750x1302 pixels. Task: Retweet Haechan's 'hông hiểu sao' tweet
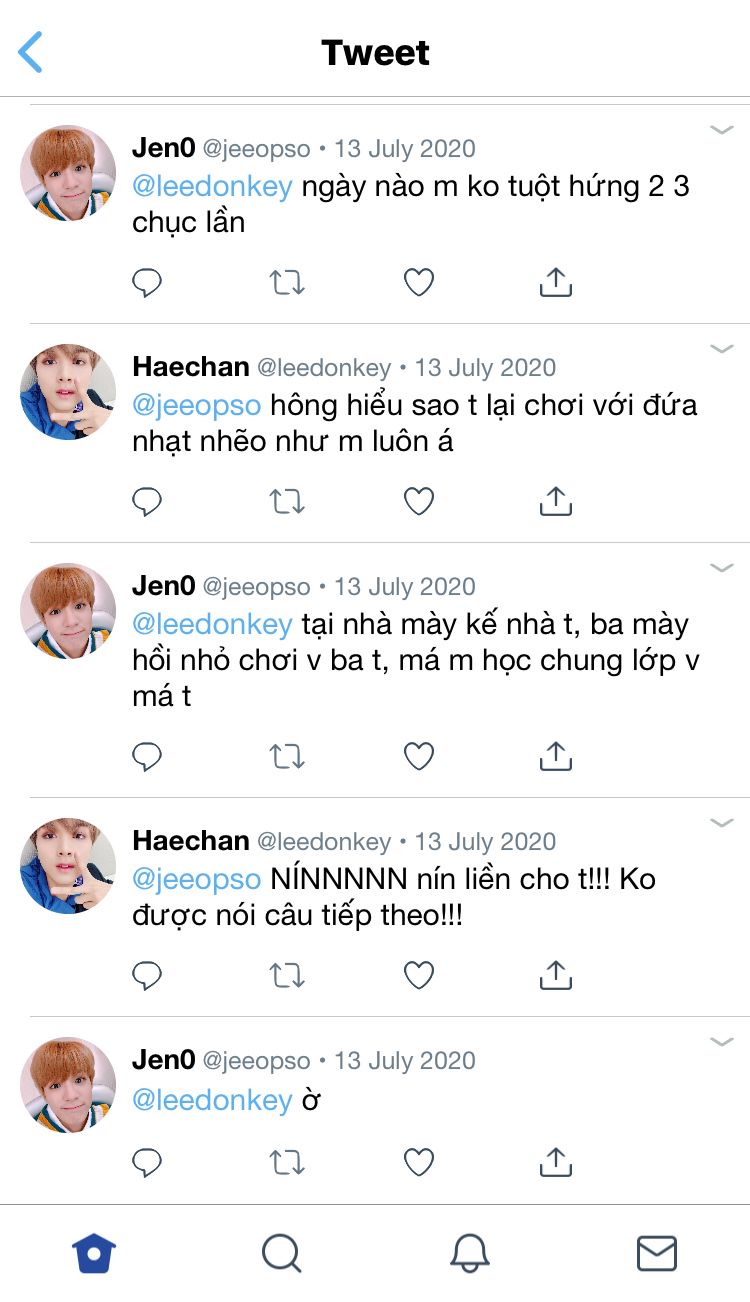click(x=287, y=502)
